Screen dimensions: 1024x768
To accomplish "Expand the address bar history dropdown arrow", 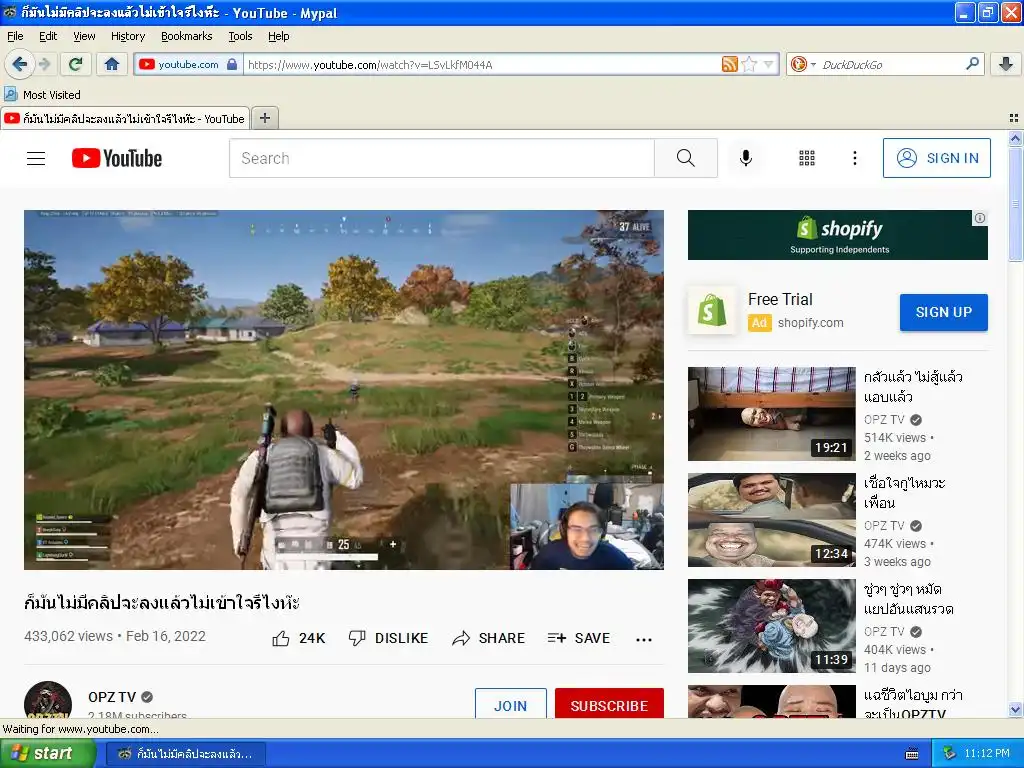I will 769,64.
